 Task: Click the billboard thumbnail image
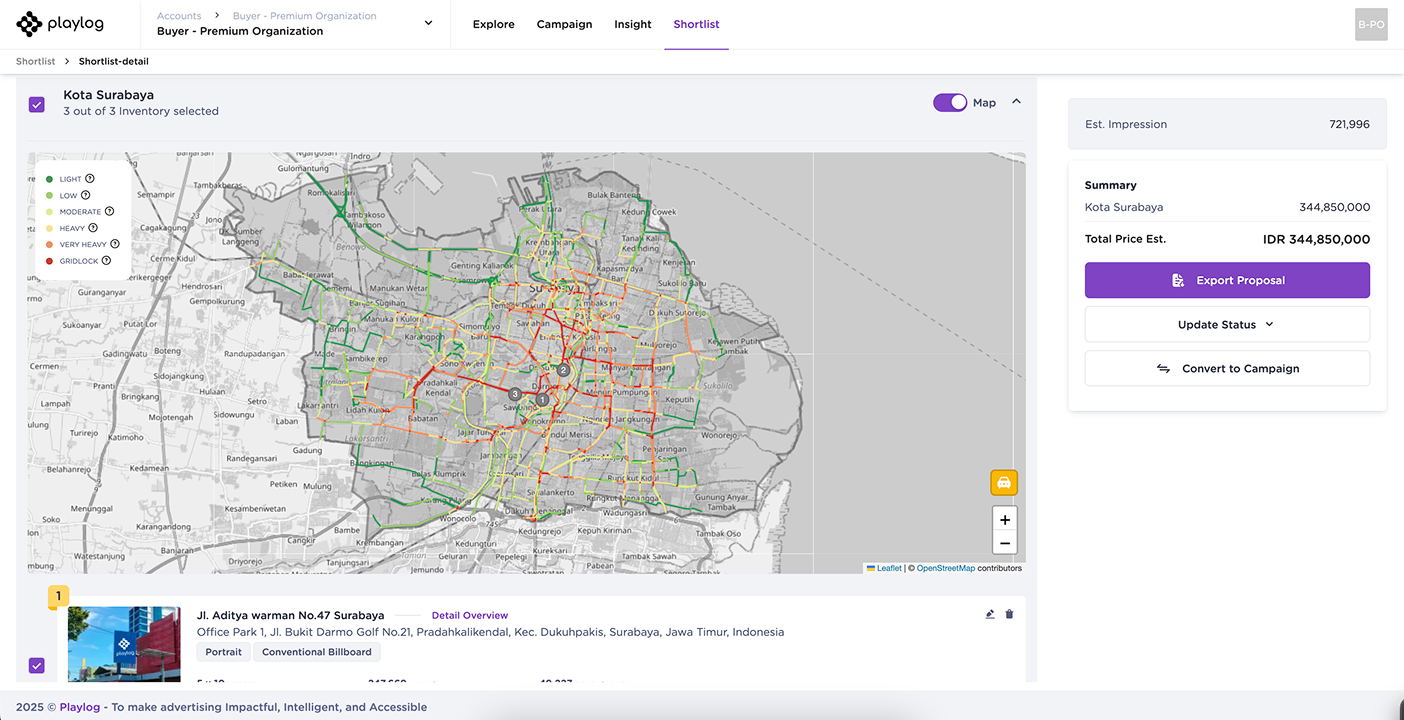point(124,645)
